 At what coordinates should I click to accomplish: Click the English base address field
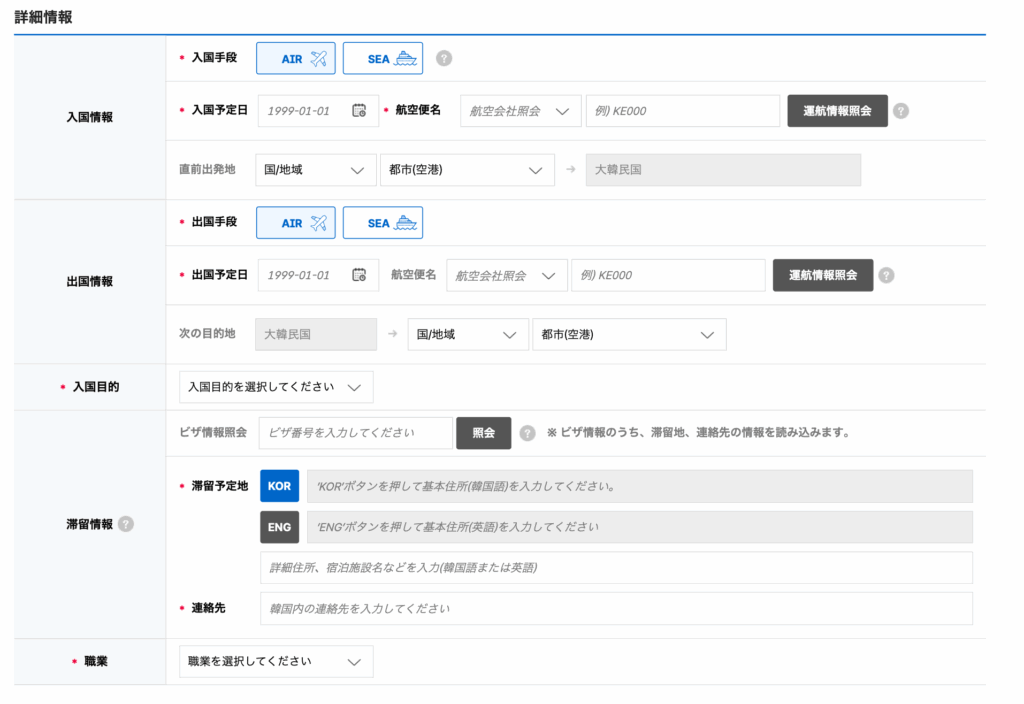coord(639,527)
